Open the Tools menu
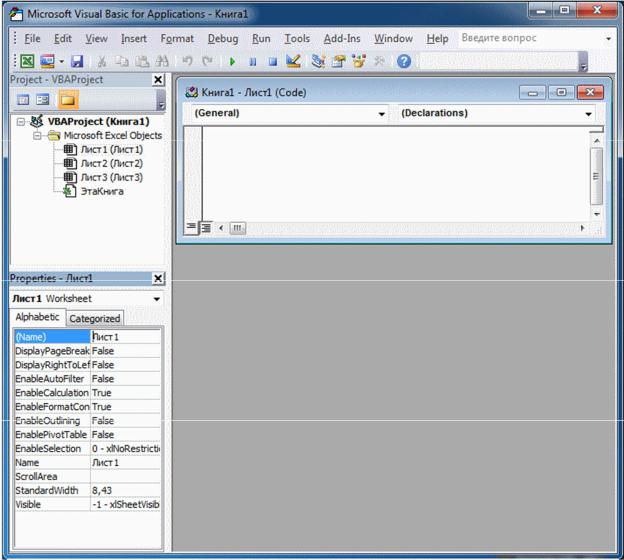This screenshot has width=624, height=560. (x=297, y=39)
